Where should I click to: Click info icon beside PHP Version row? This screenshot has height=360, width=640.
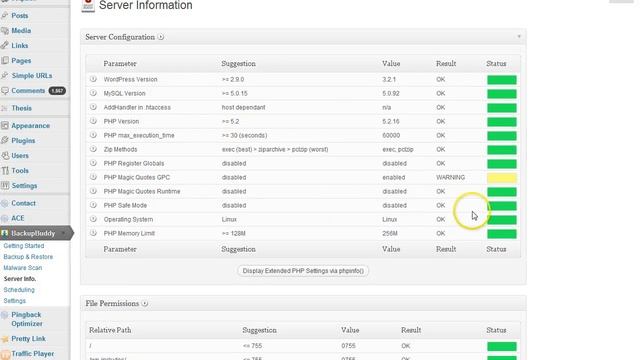coord(93,121)
